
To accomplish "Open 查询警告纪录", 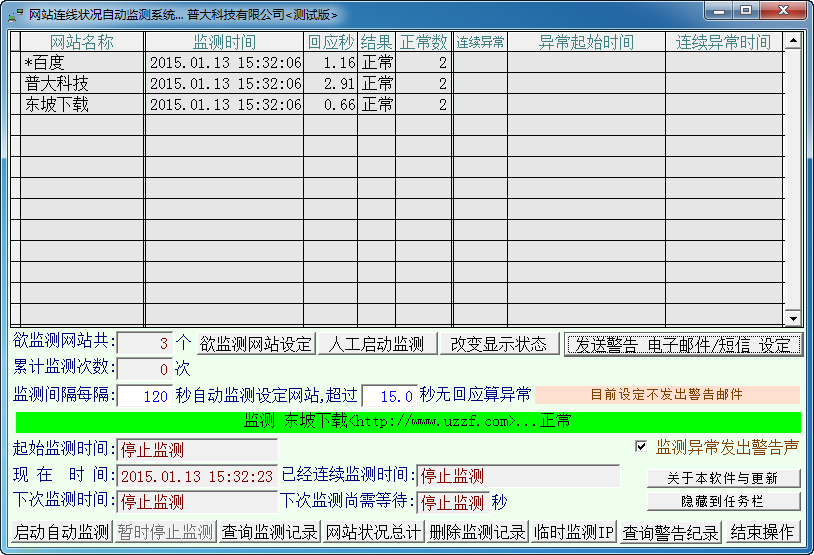I will coord(670,532).
